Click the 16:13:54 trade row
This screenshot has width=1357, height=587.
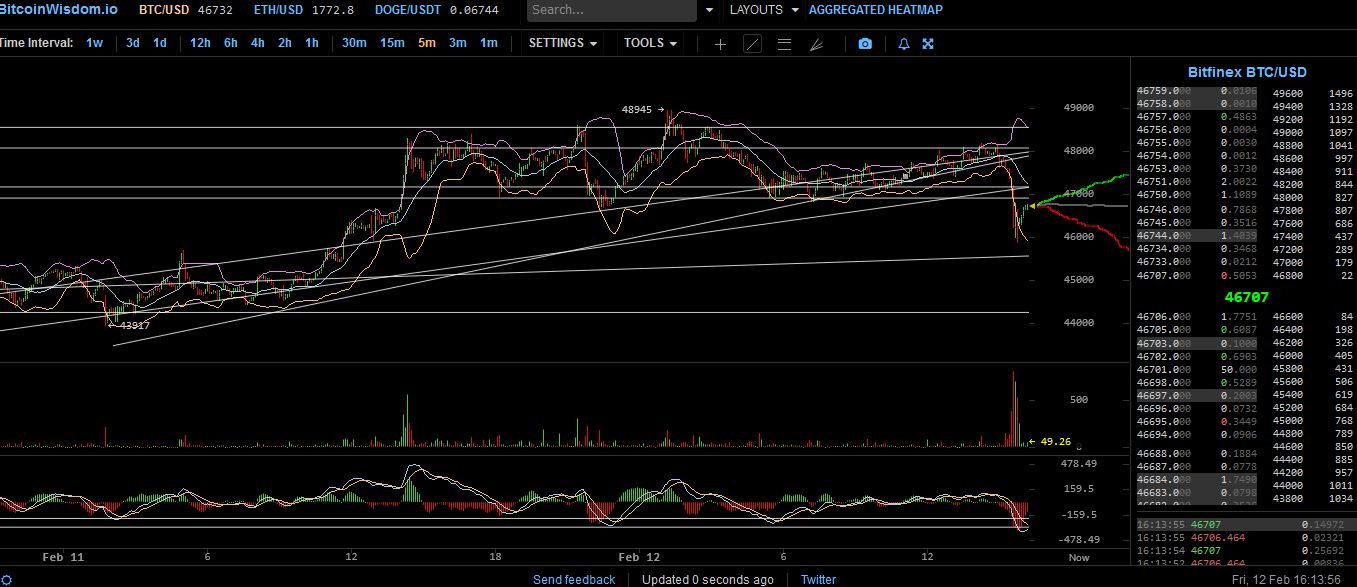1244,551
